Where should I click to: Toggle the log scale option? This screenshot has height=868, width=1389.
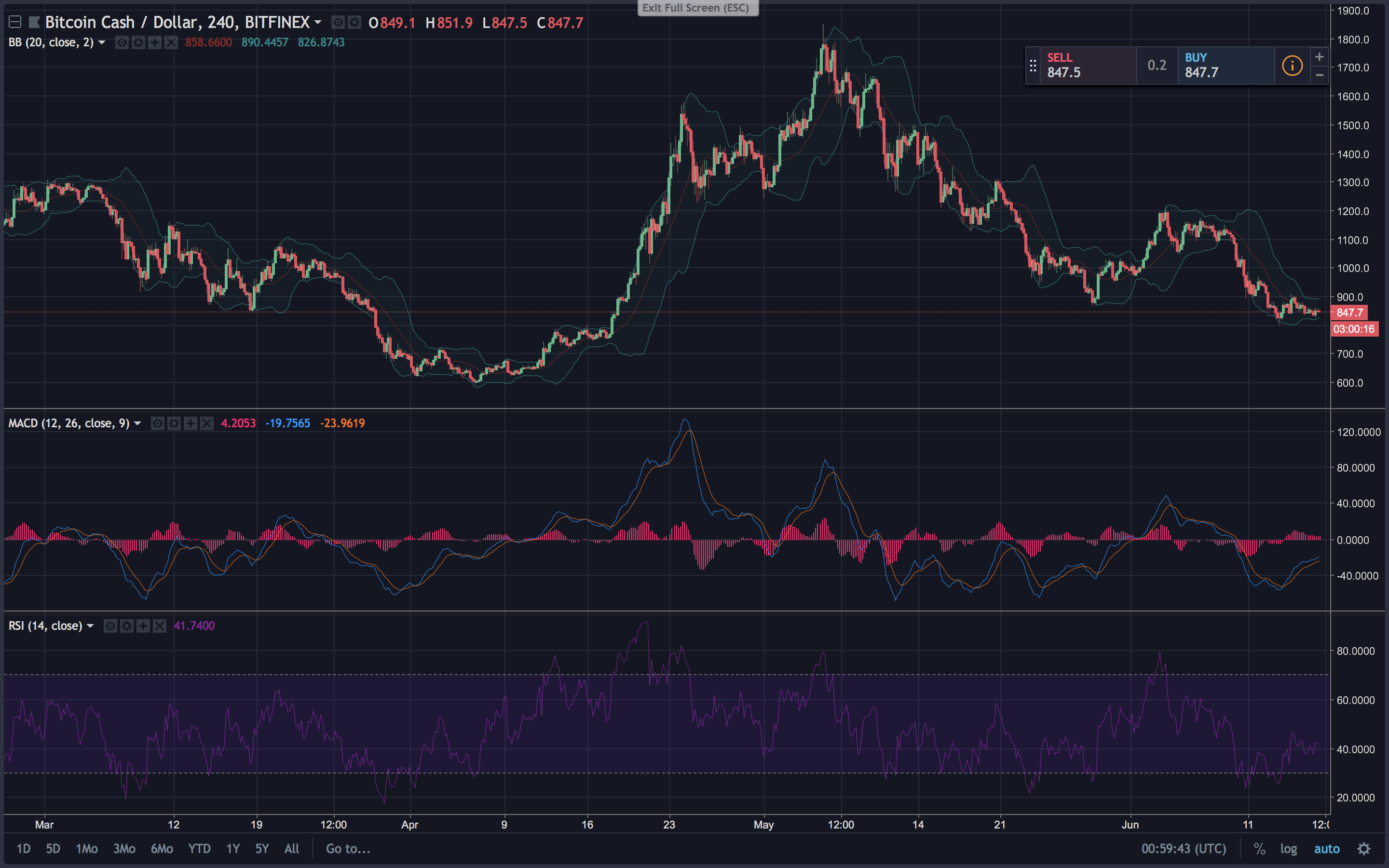click(x=1289, y=849)
